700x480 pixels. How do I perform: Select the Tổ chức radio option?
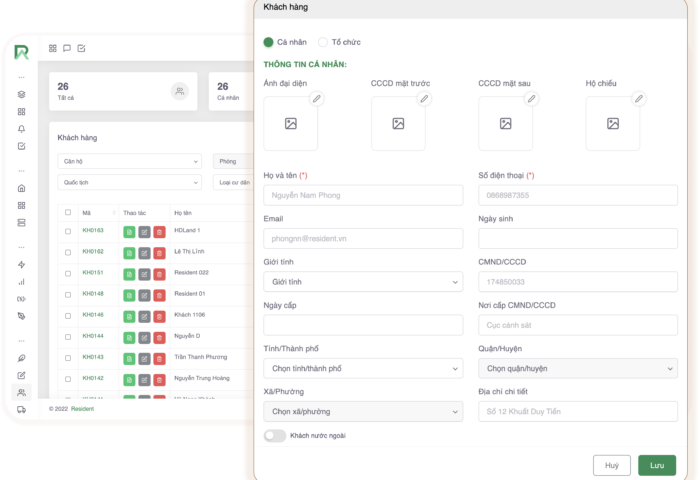point(323,42)
